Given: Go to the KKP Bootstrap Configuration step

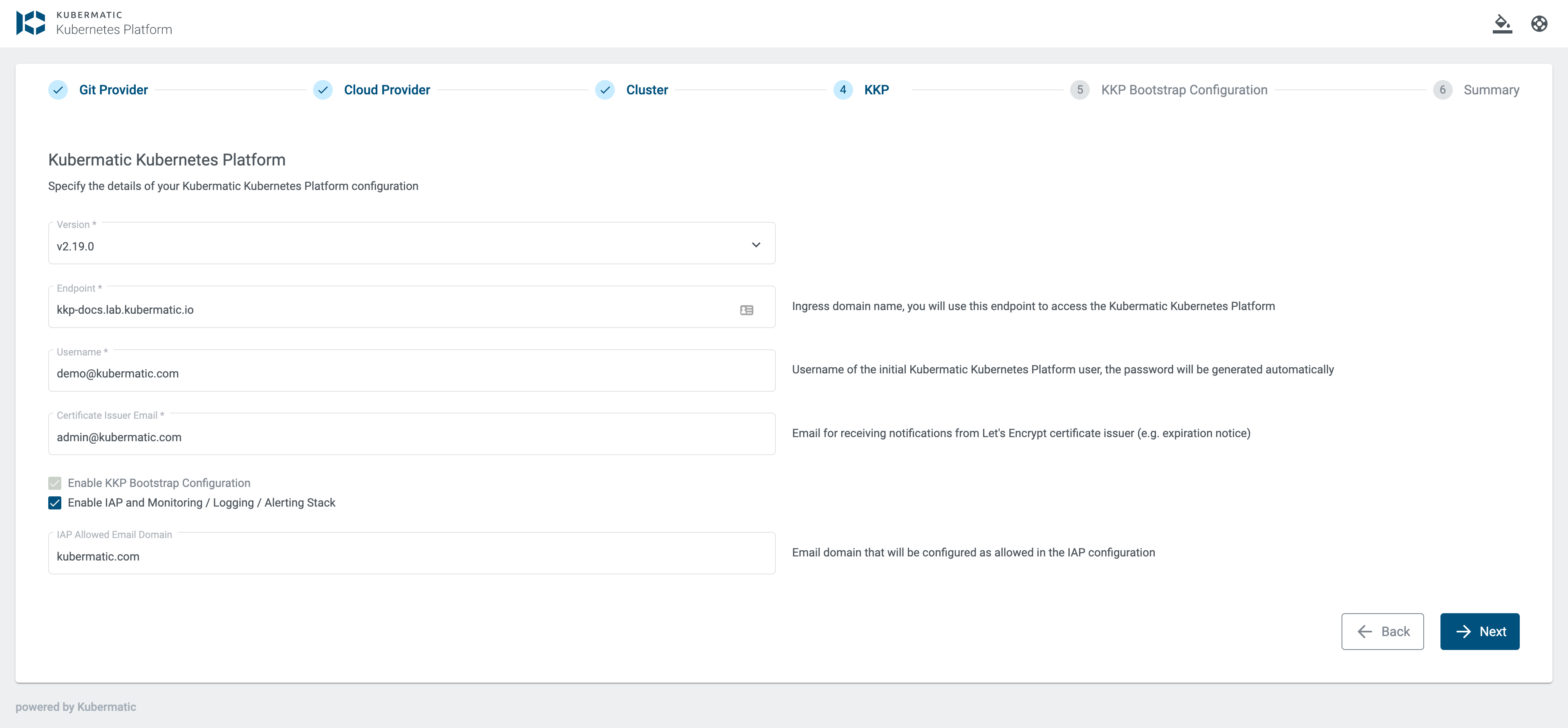Looking at the screenshot, I should tap(1183, 90).
